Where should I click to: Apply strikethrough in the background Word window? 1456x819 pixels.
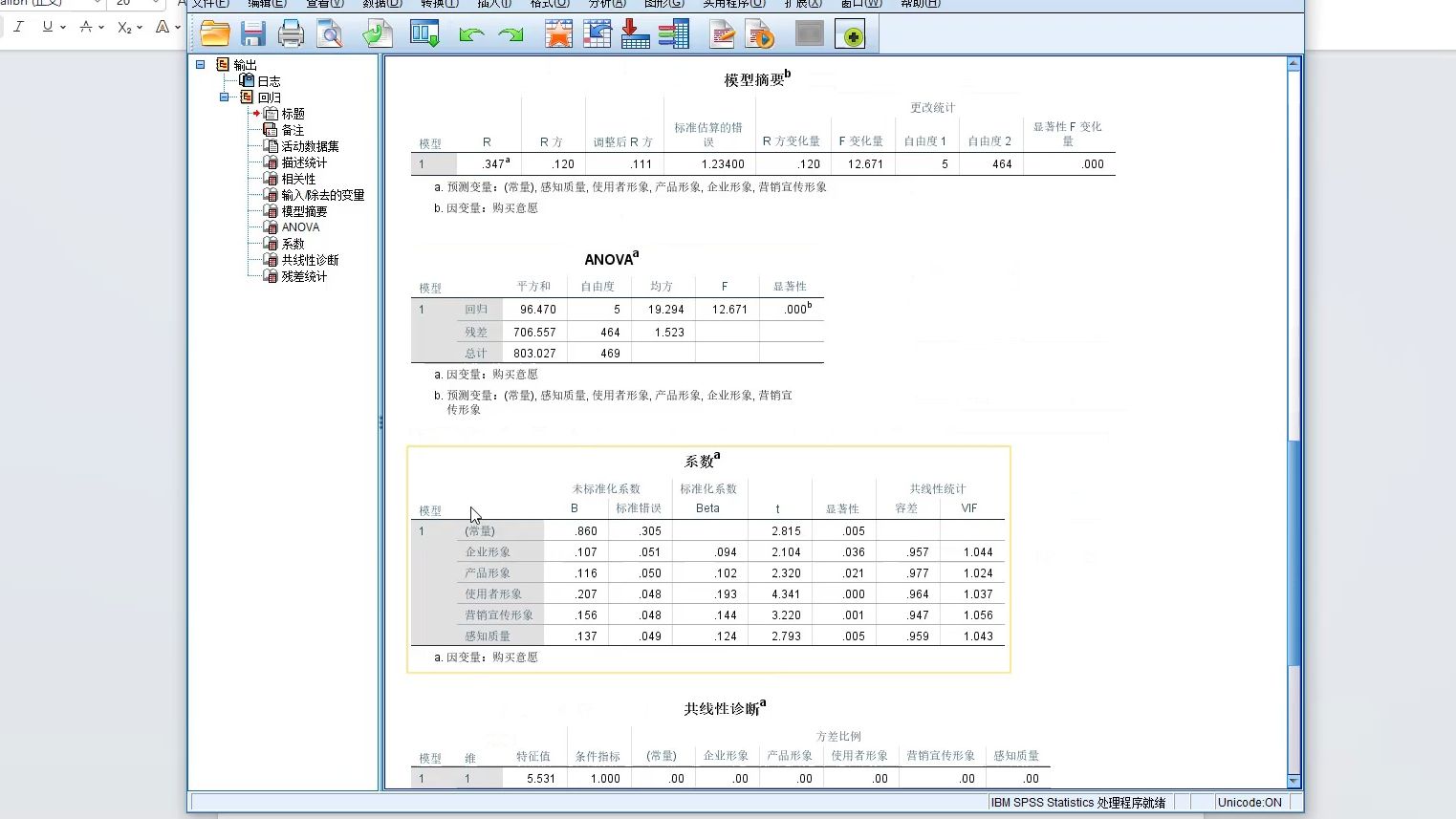pos(86,27)
